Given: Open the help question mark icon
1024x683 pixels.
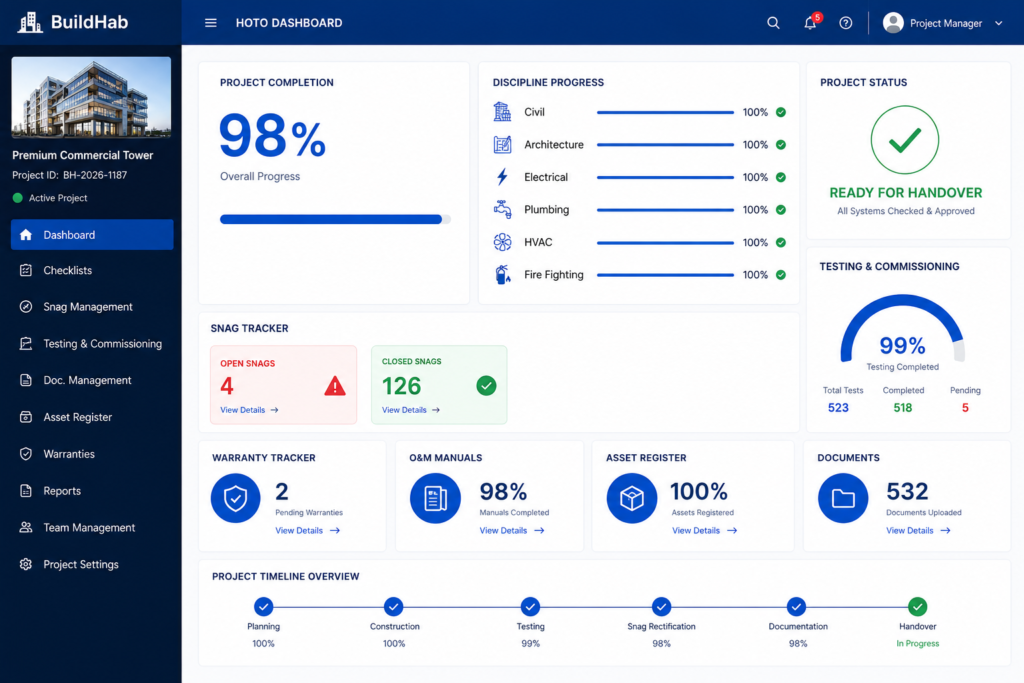Looking at the screenshot, I should click(x=846, y=23).
